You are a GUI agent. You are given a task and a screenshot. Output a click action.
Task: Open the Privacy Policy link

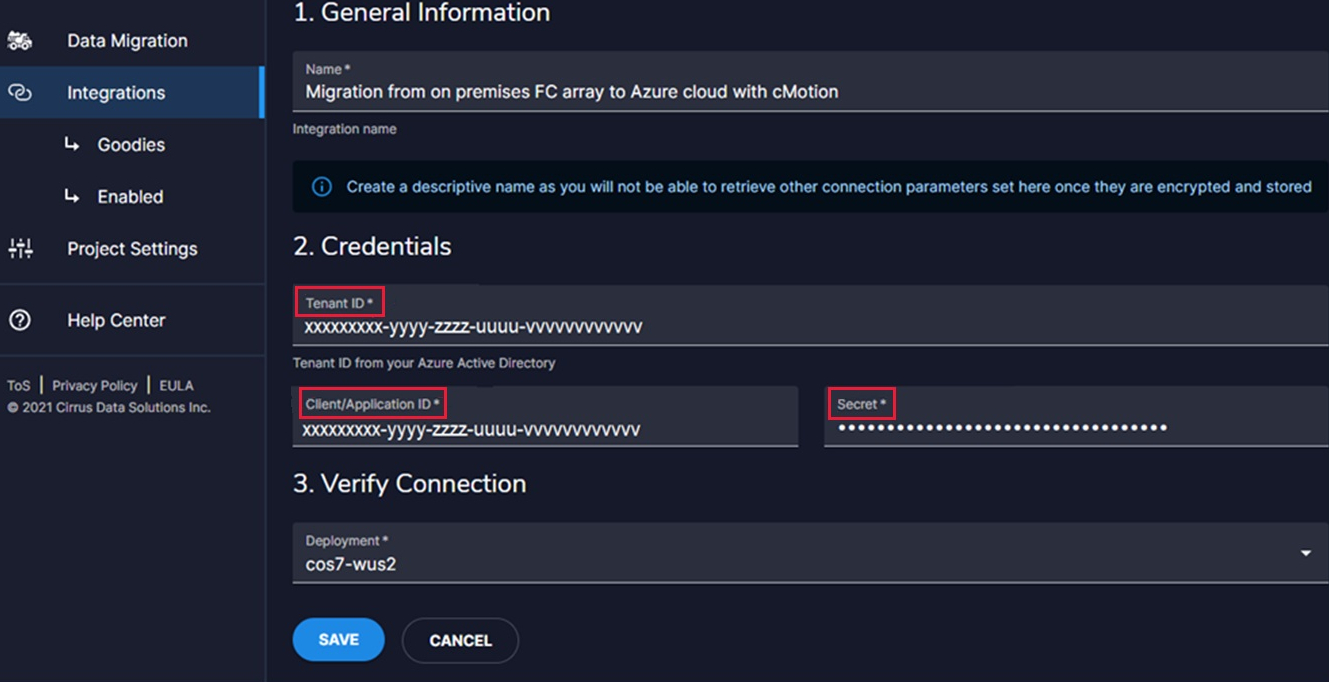[95, 386]
